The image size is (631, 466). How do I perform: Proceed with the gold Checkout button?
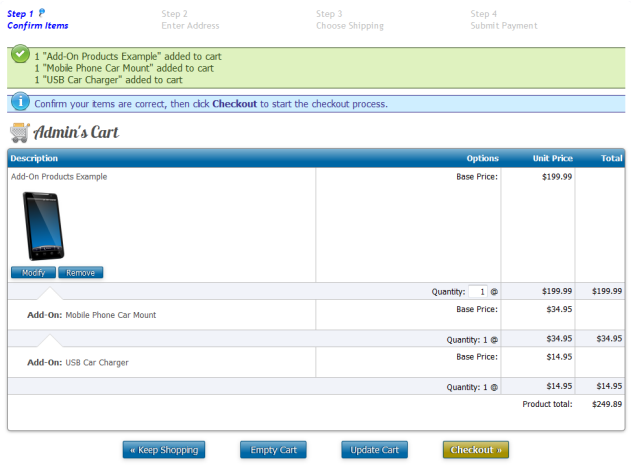[475, 450]
